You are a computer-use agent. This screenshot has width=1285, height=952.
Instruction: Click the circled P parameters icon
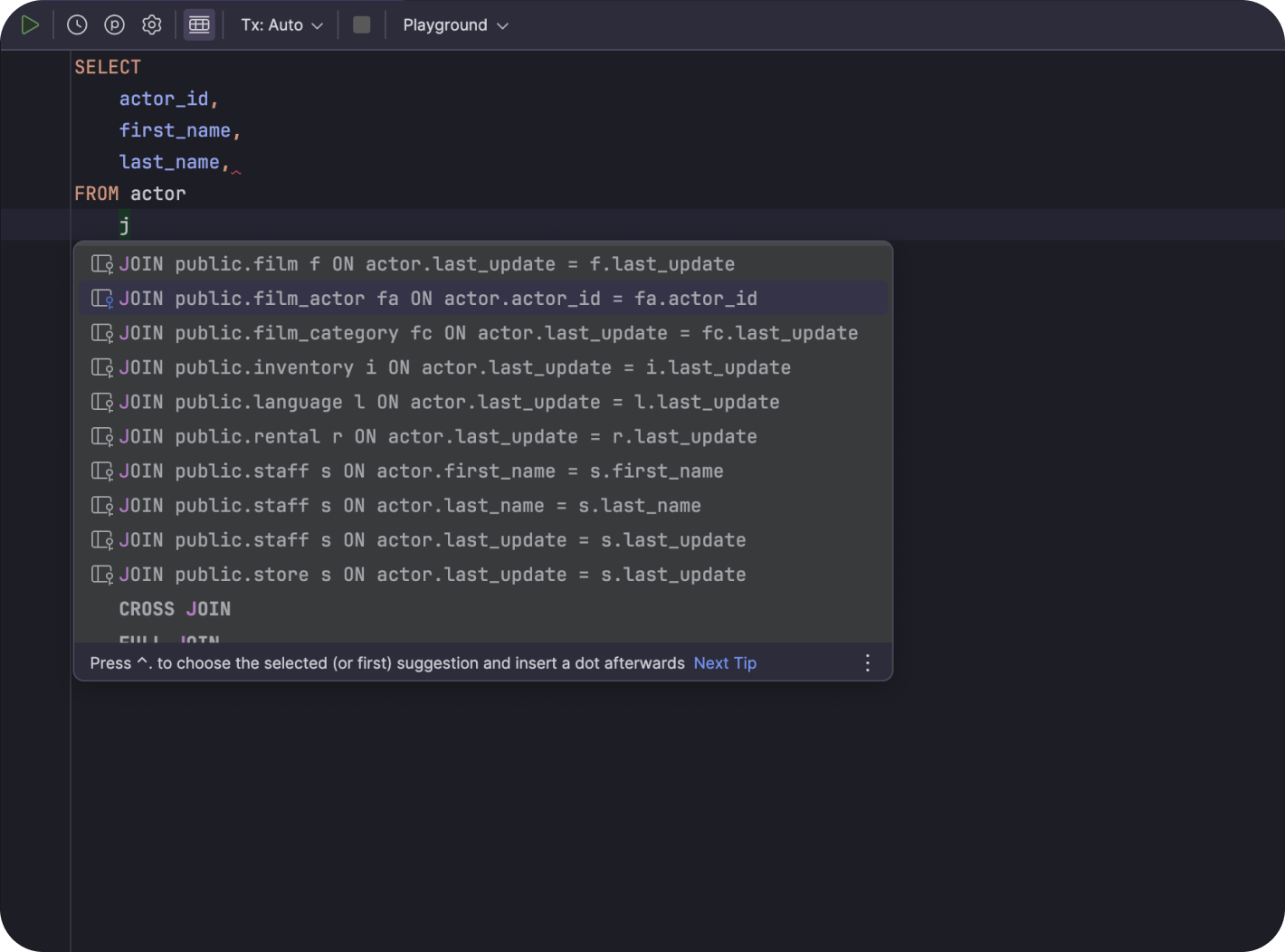point(114,24)
